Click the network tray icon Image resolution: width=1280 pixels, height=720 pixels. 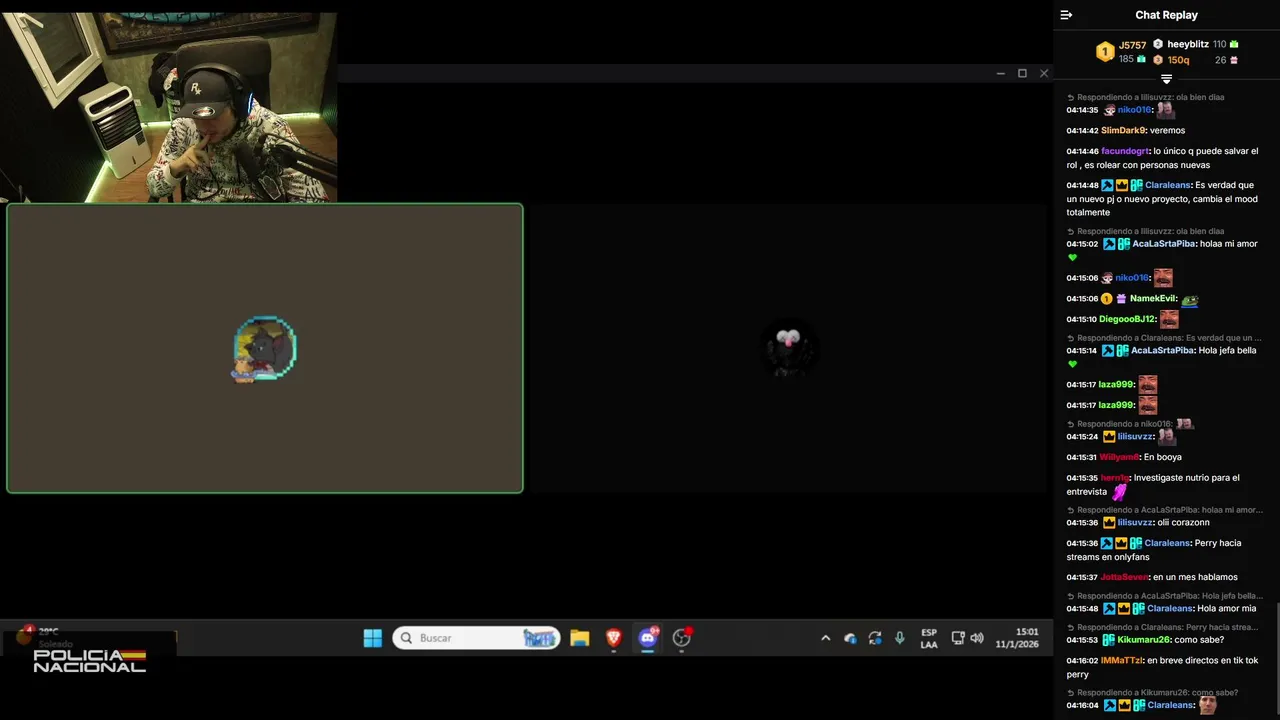pos(957,638)
